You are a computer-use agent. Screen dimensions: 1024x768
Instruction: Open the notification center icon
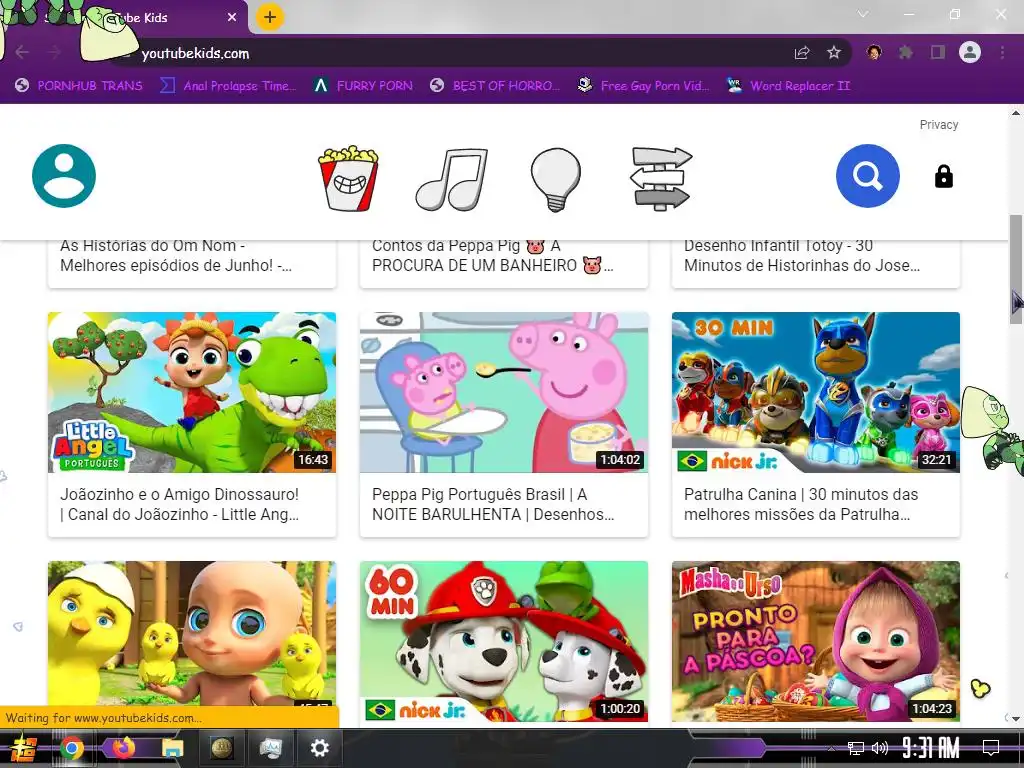coord(991,748)
